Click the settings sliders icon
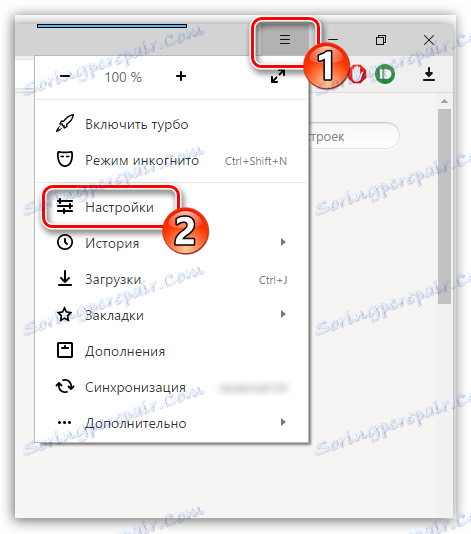 [65, 206]
